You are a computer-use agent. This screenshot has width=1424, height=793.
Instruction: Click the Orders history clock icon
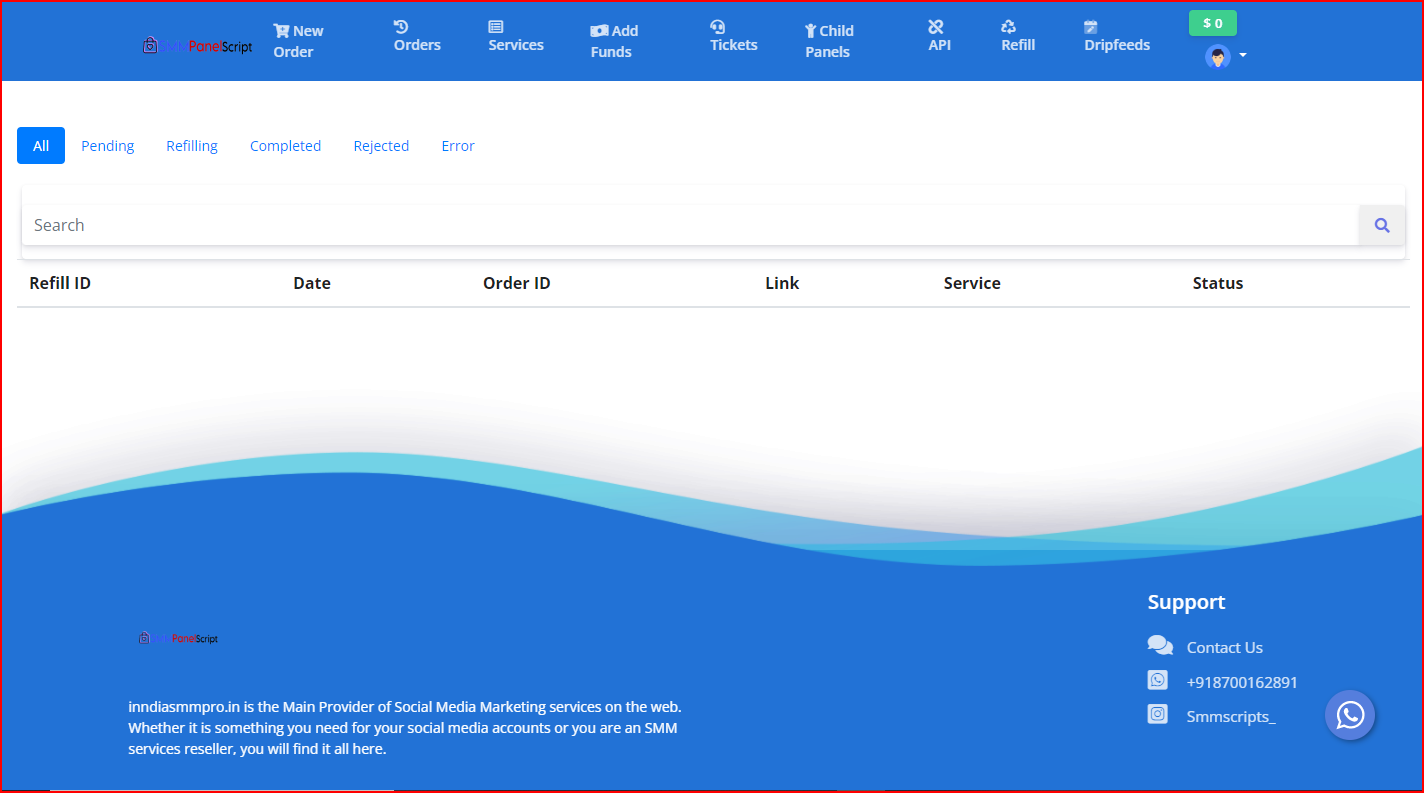(401, 27)
